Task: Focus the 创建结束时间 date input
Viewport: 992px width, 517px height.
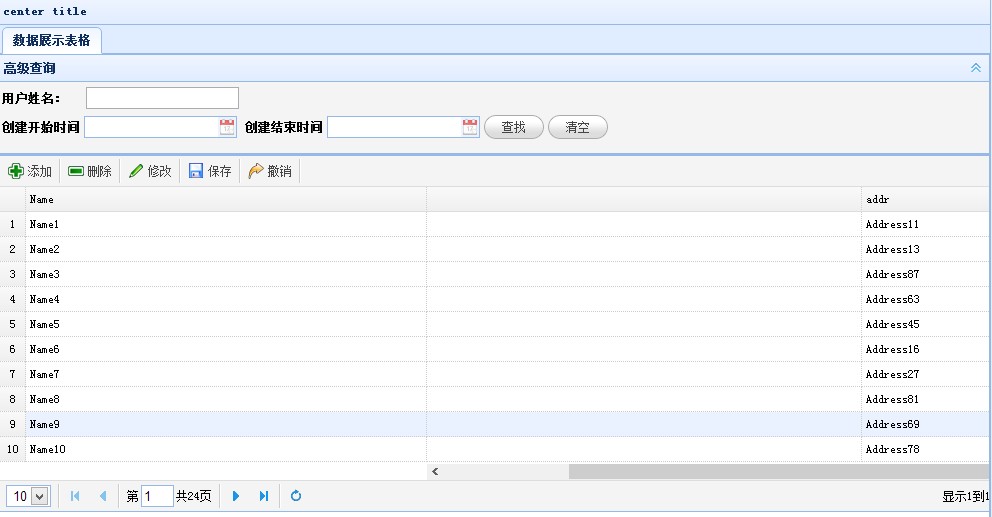Action: (395, 127)
